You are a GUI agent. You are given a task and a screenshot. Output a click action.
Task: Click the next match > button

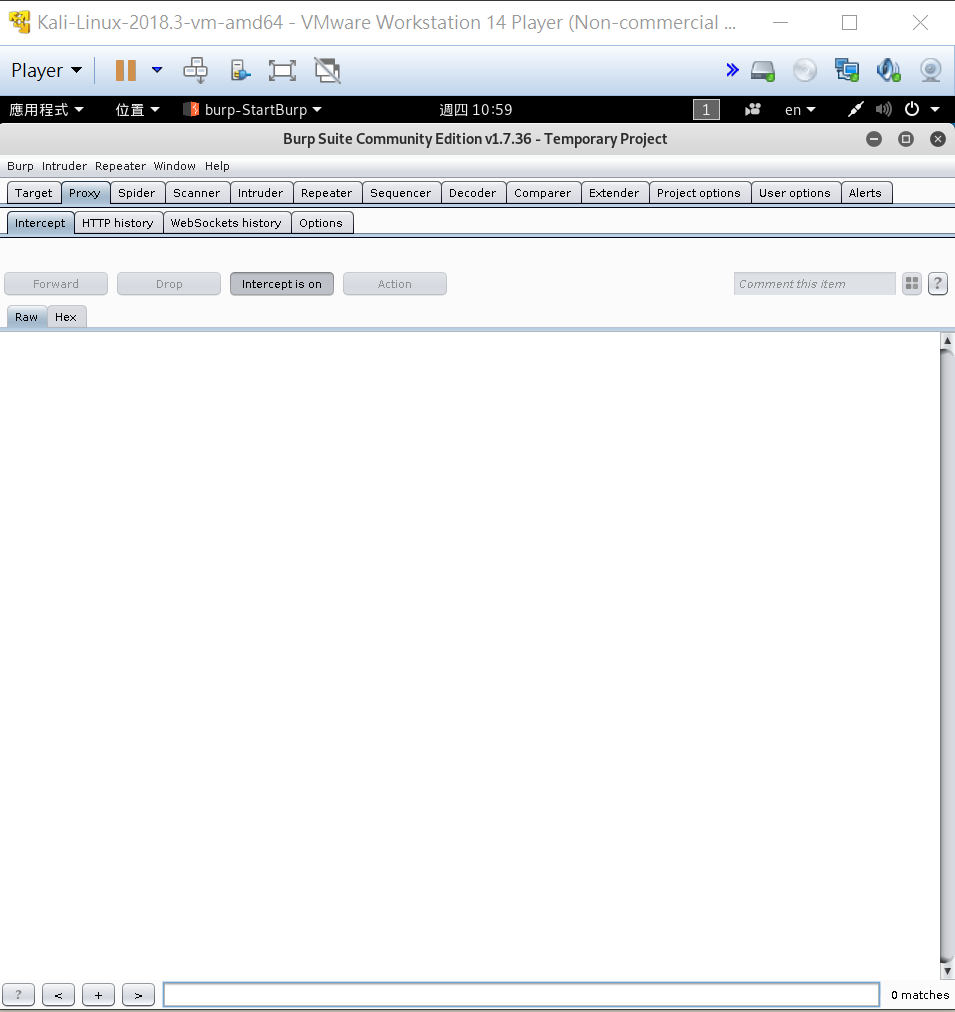point(138,995)
